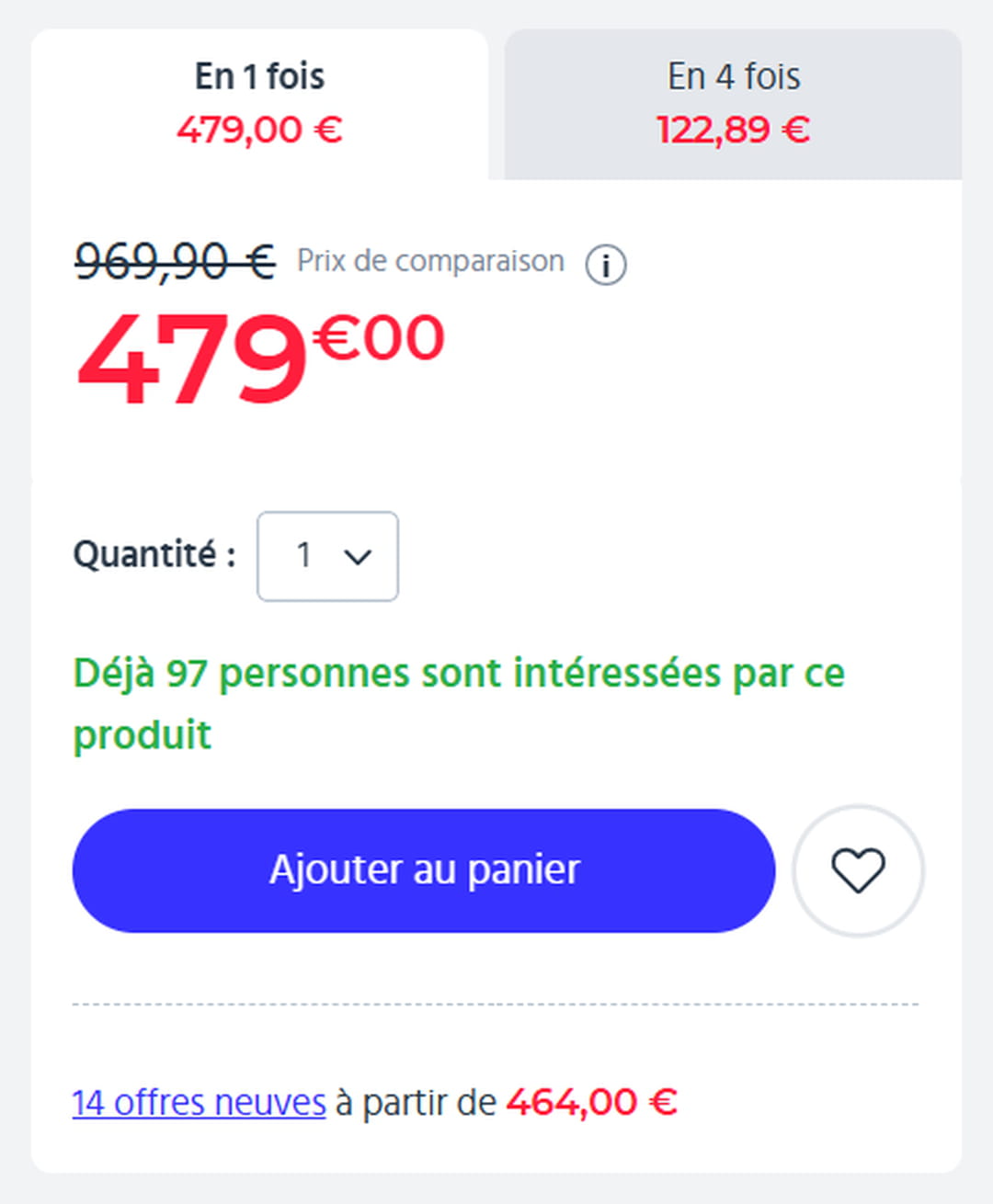This screenshot has height=1204, width=993.
Task: Click the 97 personnes intéressées green message
Action: coord(459,703)
